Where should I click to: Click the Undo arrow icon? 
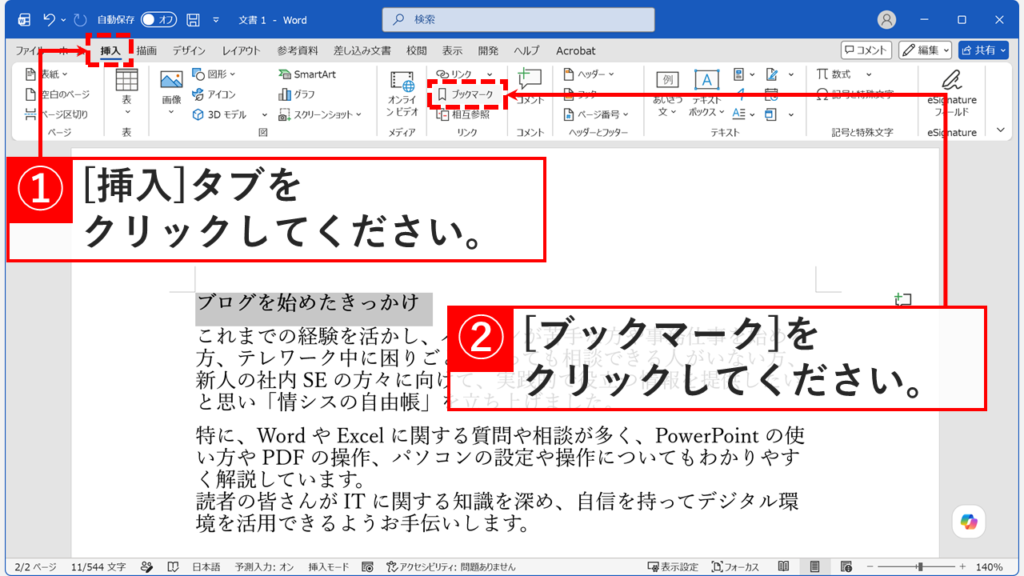pyautogui.click(x=49, y=20)
